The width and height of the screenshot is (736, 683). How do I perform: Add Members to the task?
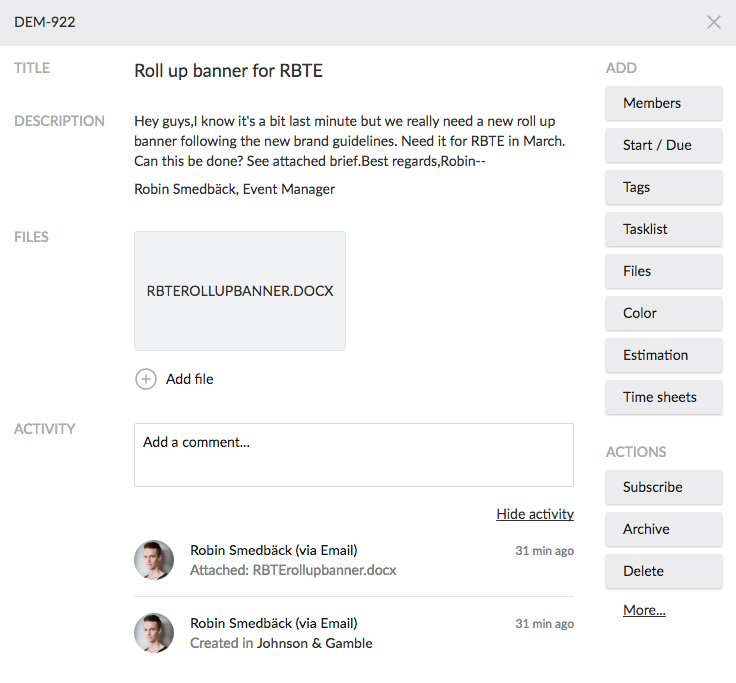(663, 103)
